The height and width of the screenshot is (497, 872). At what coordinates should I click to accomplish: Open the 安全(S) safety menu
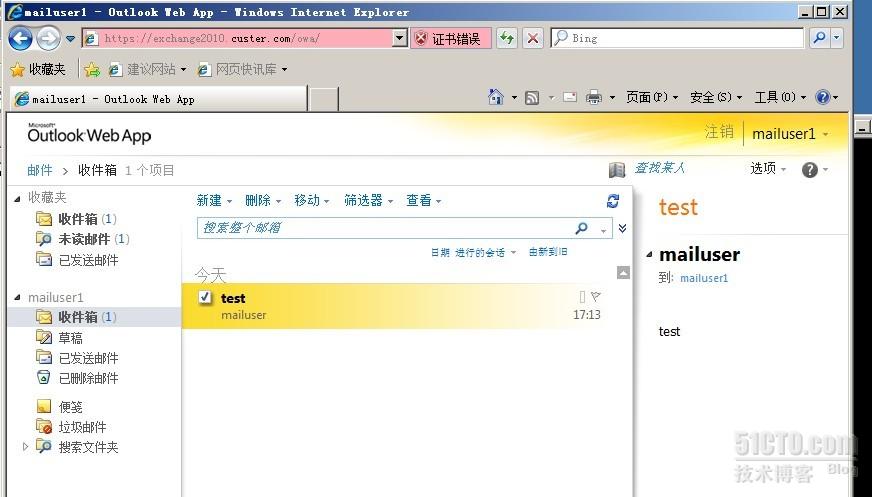pyautogui.click(x=716, y=97)
